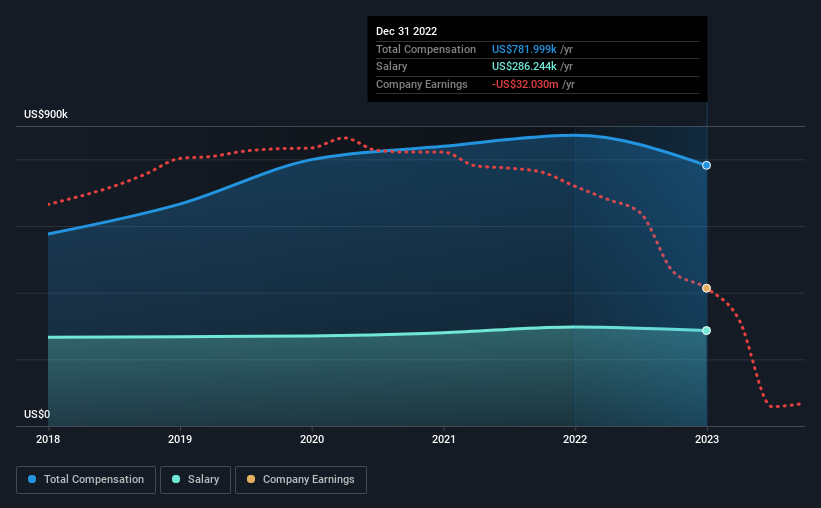821x508 pixels.
Task: Toggle the Total Compensation legend button
Action: click(x=86, y=480)
